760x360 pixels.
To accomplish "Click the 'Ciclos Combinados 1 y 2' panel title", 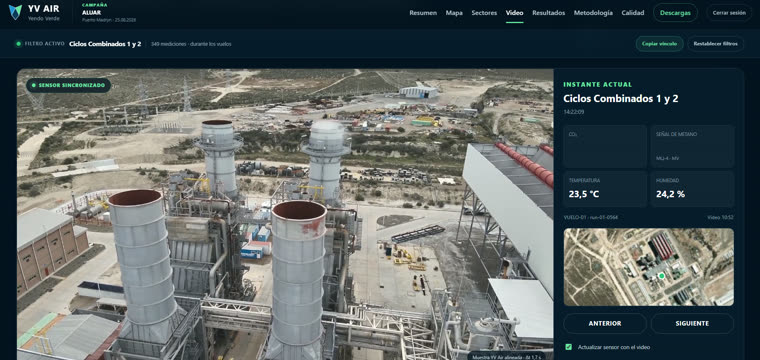I will click(x=621, y=98).
